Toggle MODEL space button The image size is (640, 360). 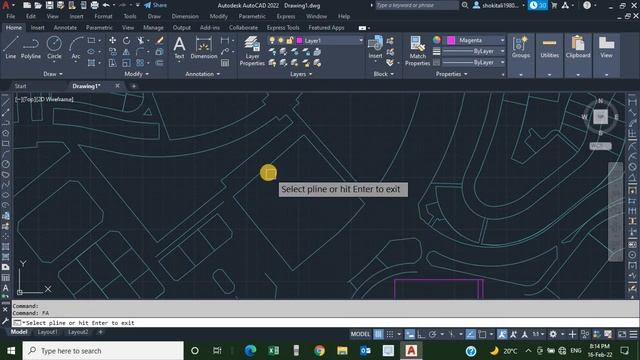(360, 334)
